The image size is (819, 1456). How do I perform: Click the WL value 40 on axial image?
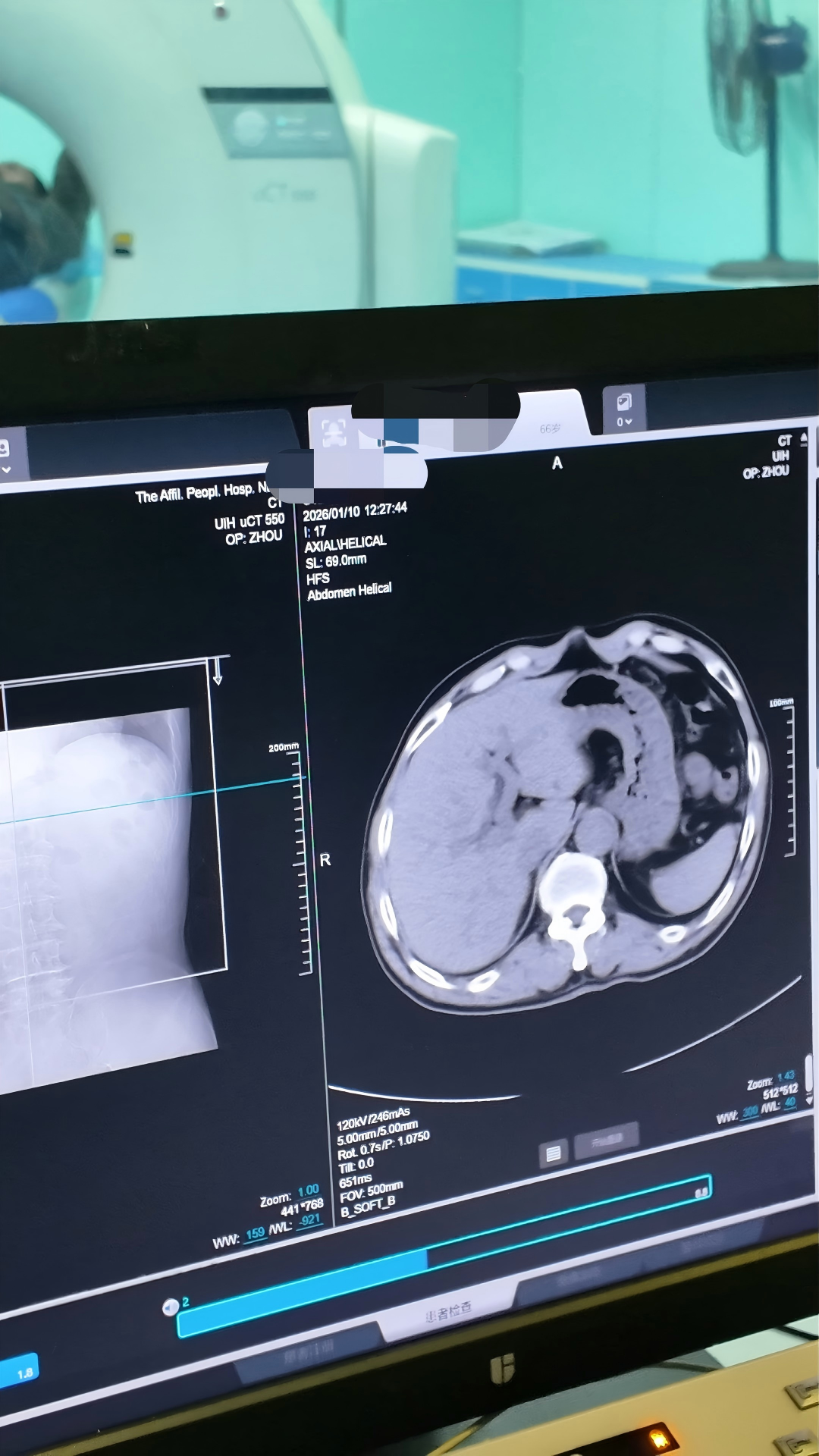(x=790, y=1103)
